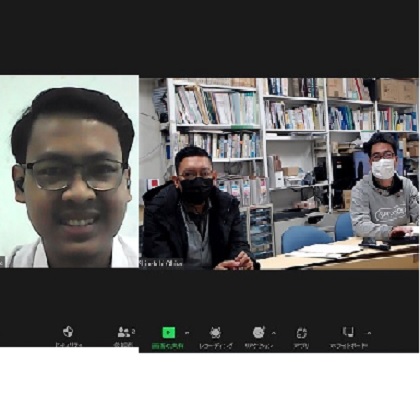Open the Reactions smiley icon

tap(259, 332)
